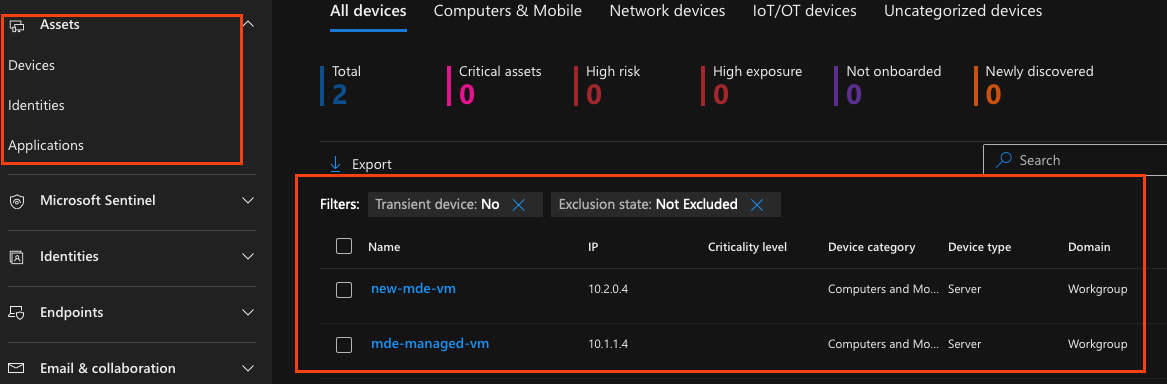
Task: Check the mde-managed-vm row checkbox
Action: click(344, 345)
